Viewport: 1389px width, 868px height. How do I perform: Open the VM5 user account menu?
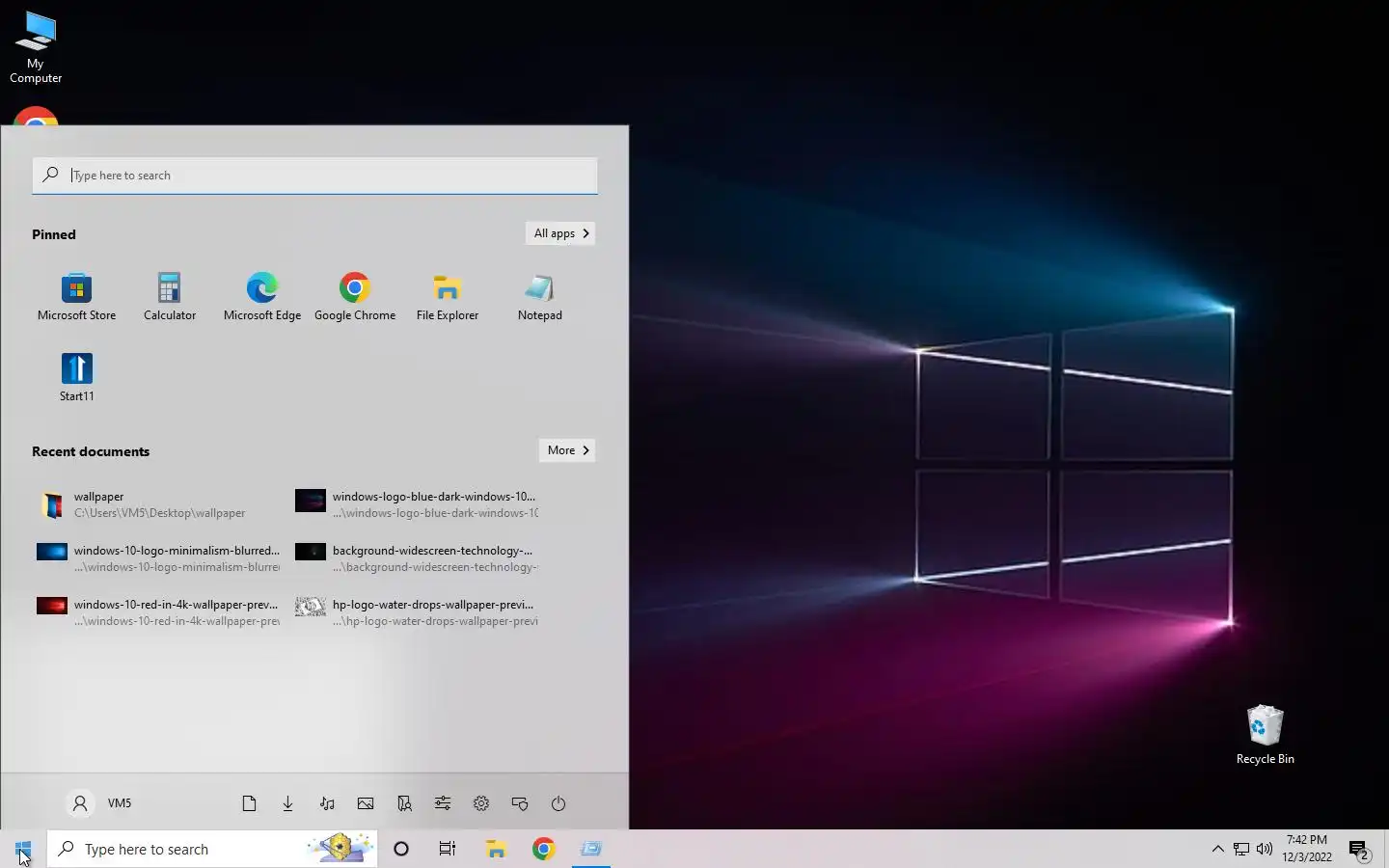point(100,803)
